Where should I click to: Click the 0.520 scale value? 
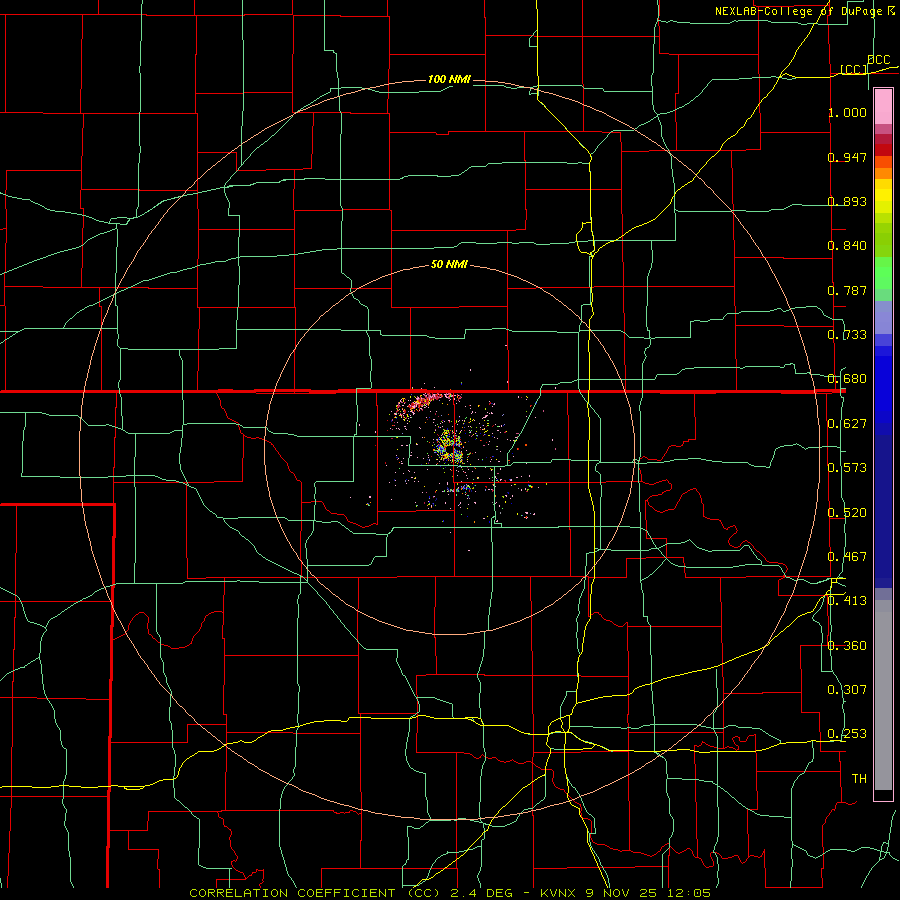coord(847,513)
